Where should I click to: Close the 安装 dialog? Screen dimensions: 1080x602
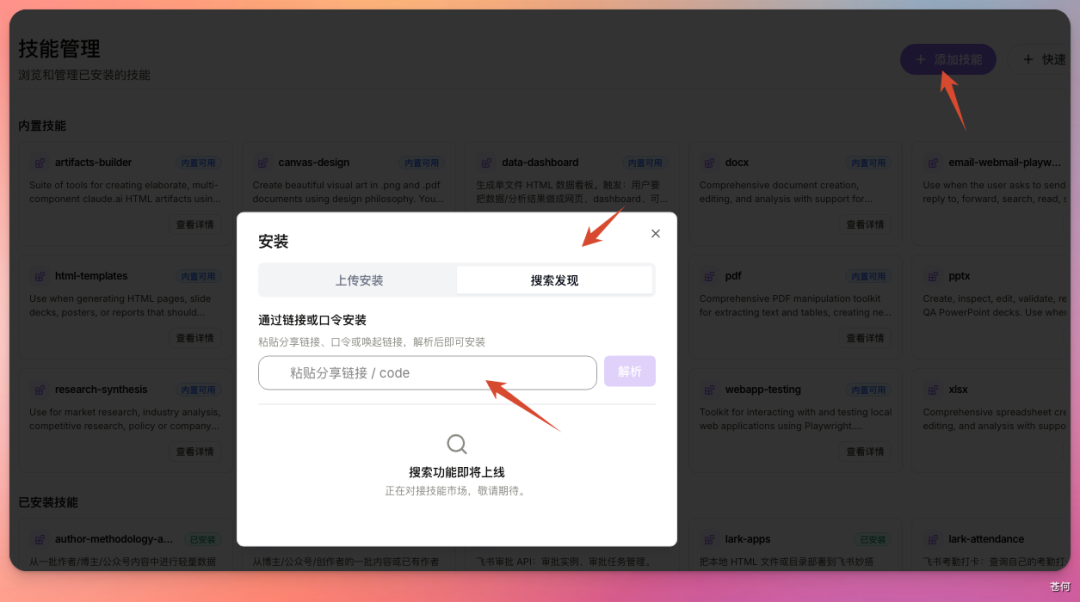[x=655, y=233]
